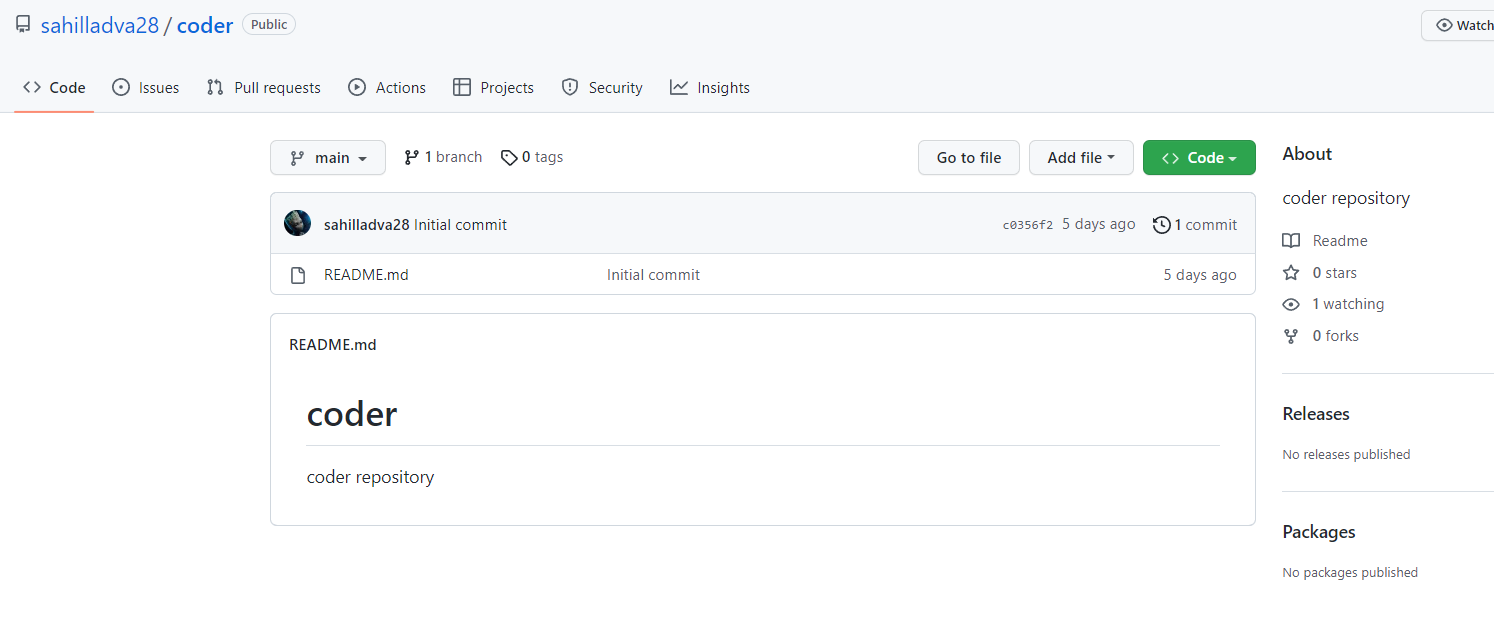Image resolution: width=1494 pixels, height=619 pixels.
Task: Open the Initial commit message in header row
Action: 461,225
